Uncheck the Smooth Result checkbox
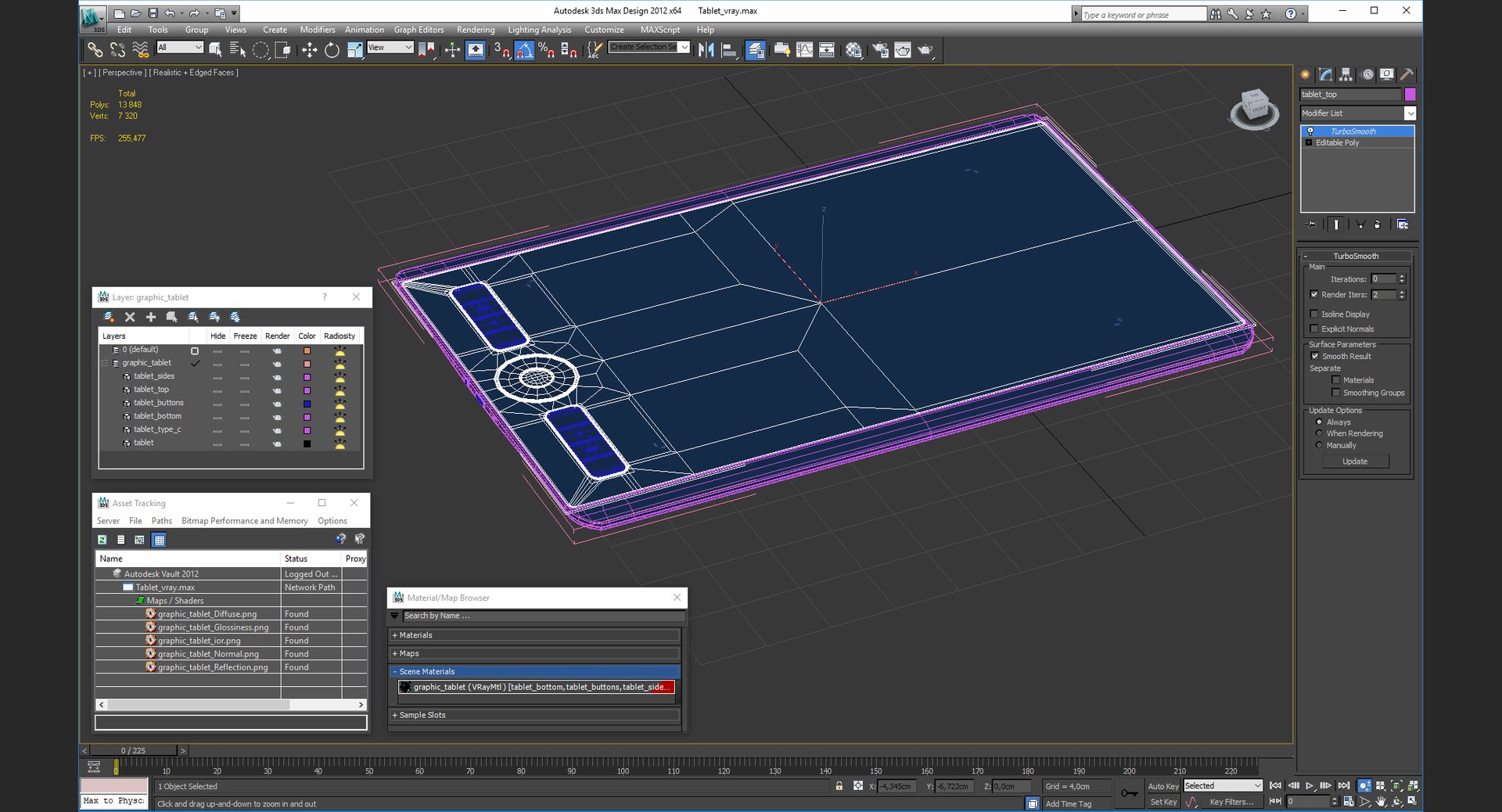This screenshot has width=1502, height=812. [x=1315, y=356]
